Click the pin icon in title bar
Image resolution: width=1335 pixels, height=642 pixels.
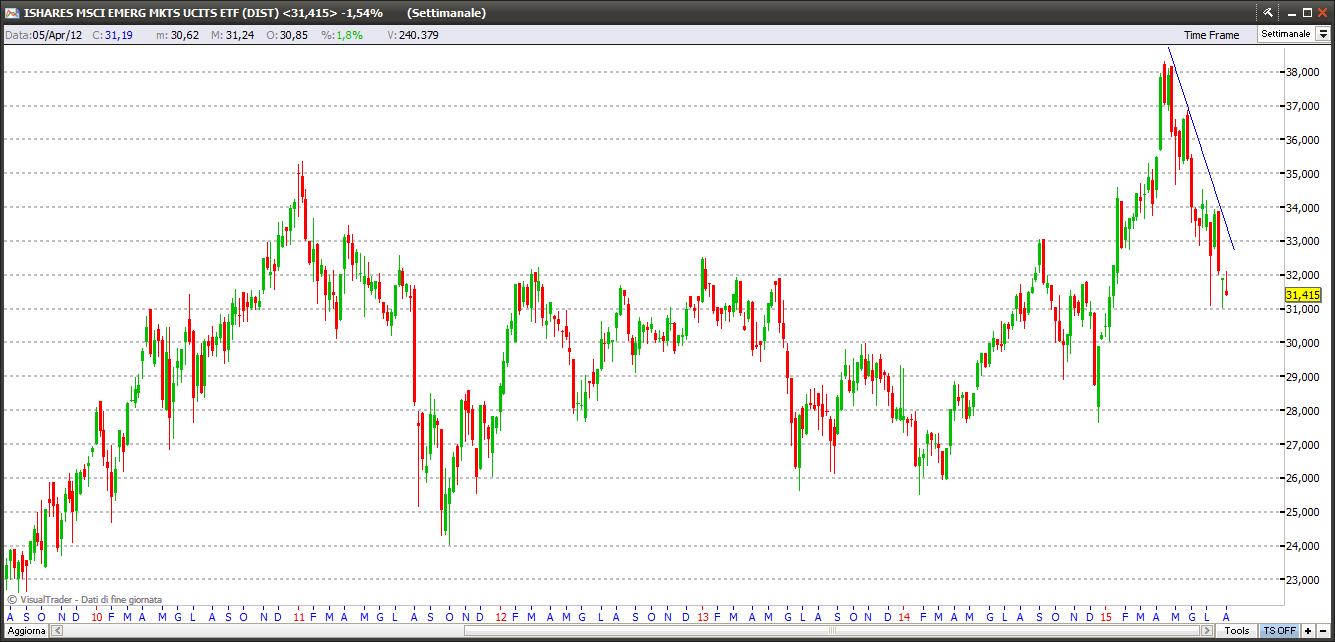[x=1267, y=12]
